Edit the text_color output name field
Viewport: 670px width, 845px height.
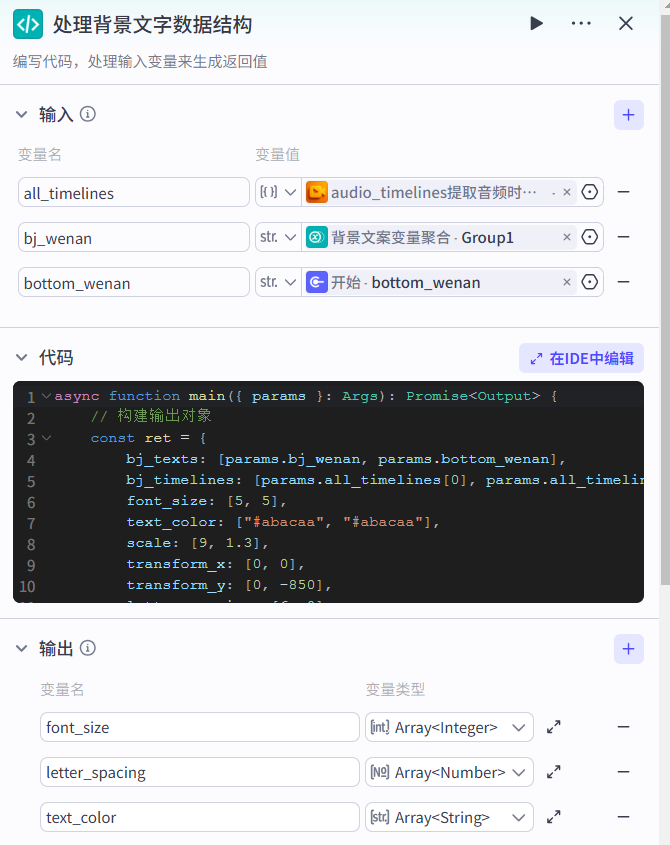click(x=199, y=817)
